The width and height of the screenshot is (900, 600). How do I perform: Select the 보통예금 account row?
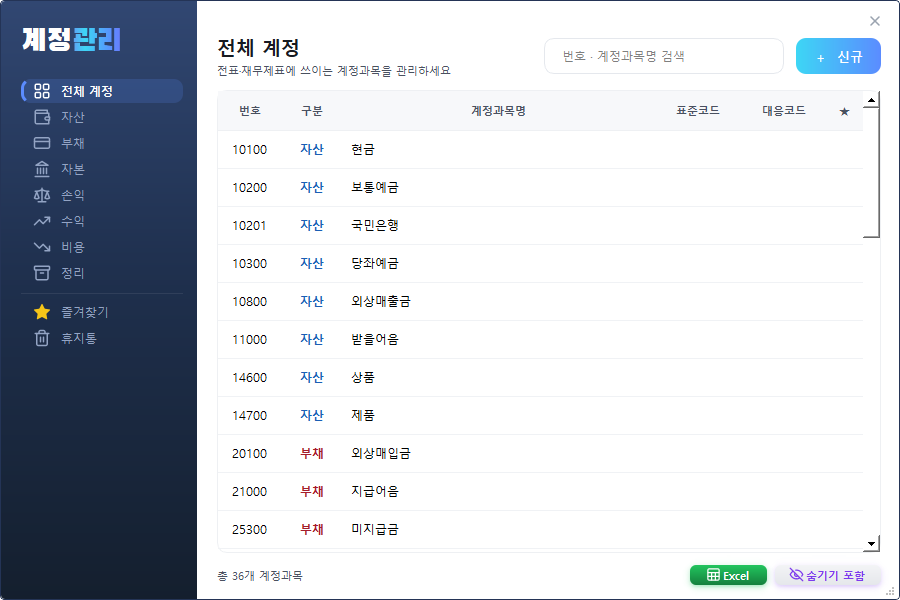tap(540, 188)
